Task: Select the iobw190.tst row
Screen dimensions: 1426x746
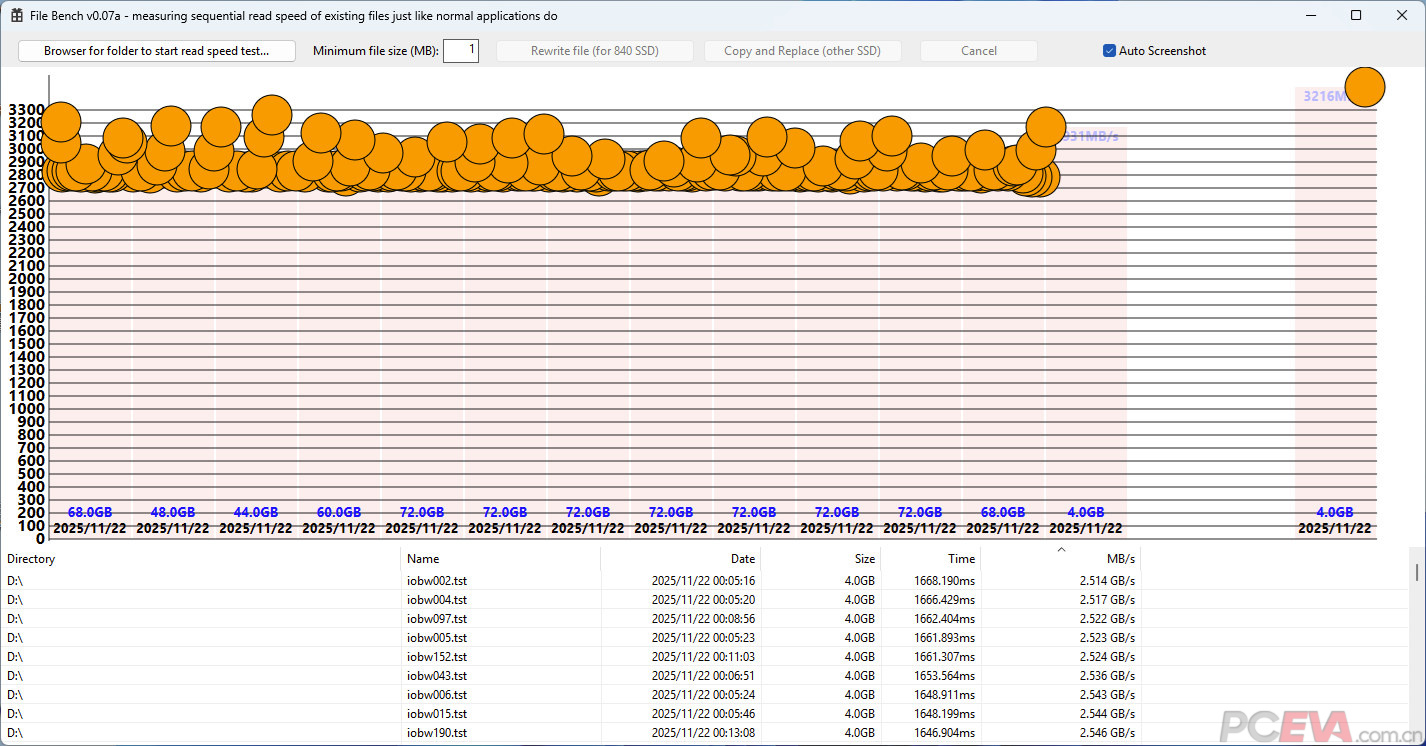Action: pyautogui.click(x=437, y=733)
